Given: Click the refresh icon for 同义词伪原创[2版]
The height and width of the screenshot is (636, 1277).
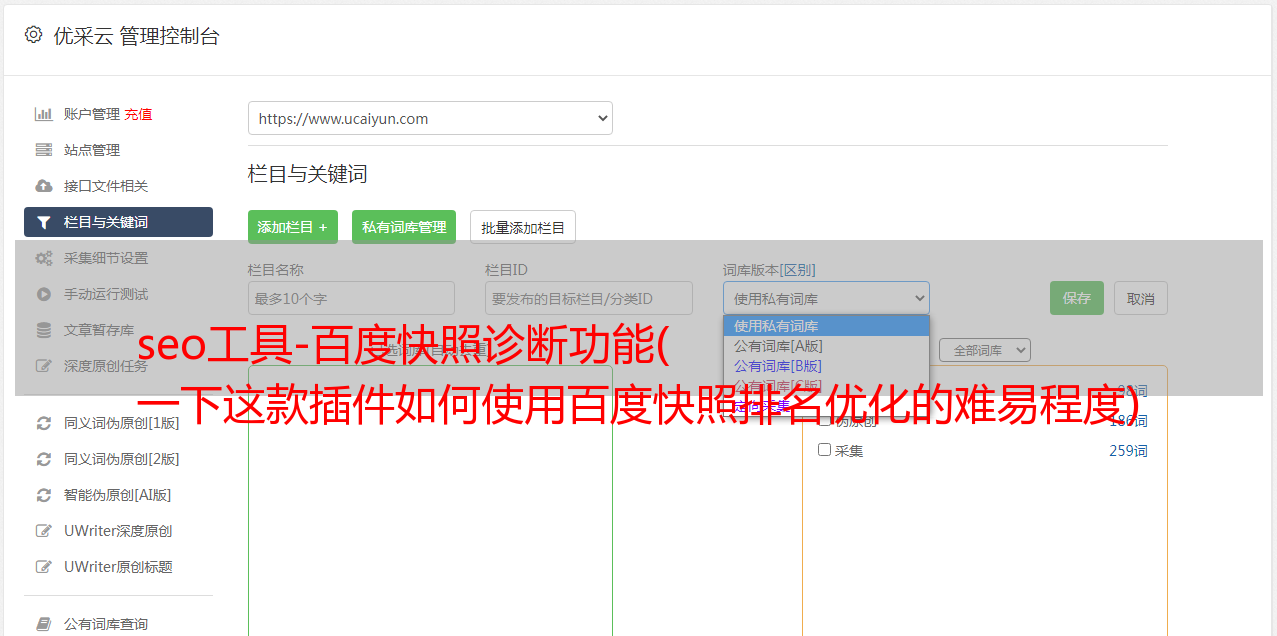Looking at the screenshot, I should coord(44,459).
